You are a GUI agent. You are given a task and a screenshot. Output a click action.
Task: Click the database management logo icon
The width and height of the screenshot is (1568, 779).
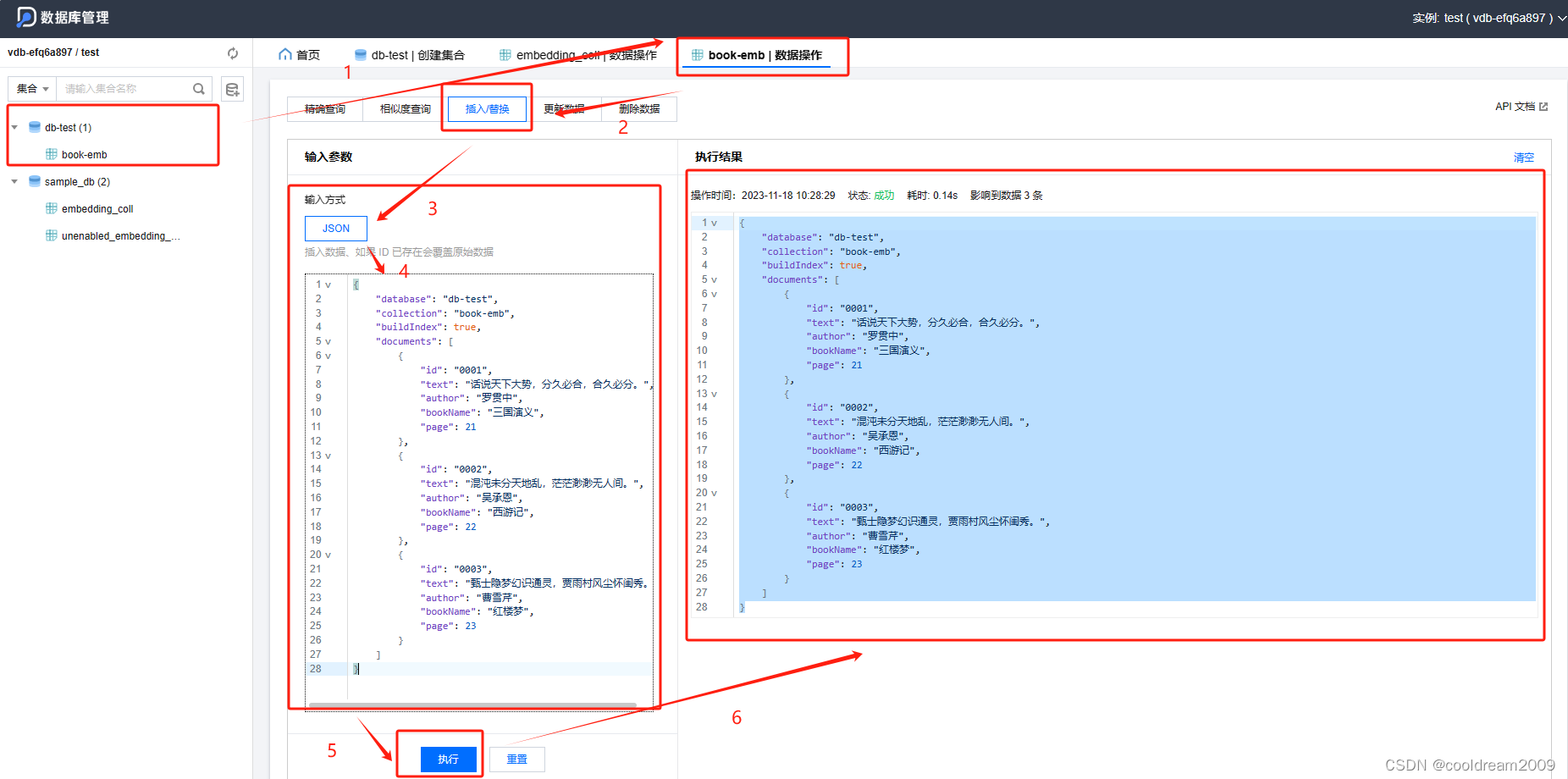pos(26,17)
